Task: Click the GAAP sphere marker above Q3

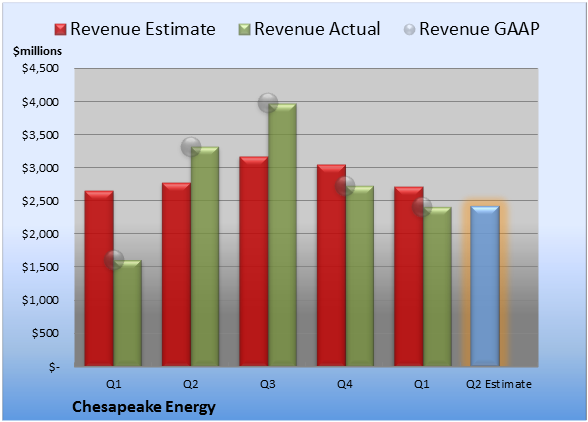Action: (268, 102)
